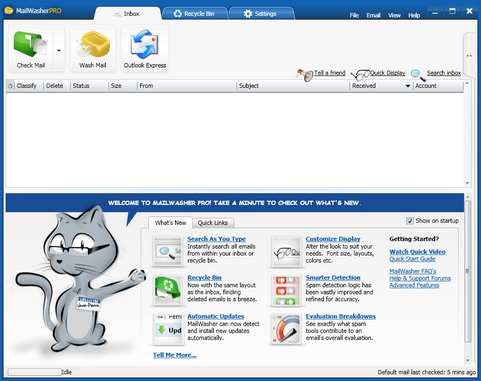The image size is (481, 381).
Task: Click the Evaluation Breakdowns gauge icon
Action: click(286, 329)
